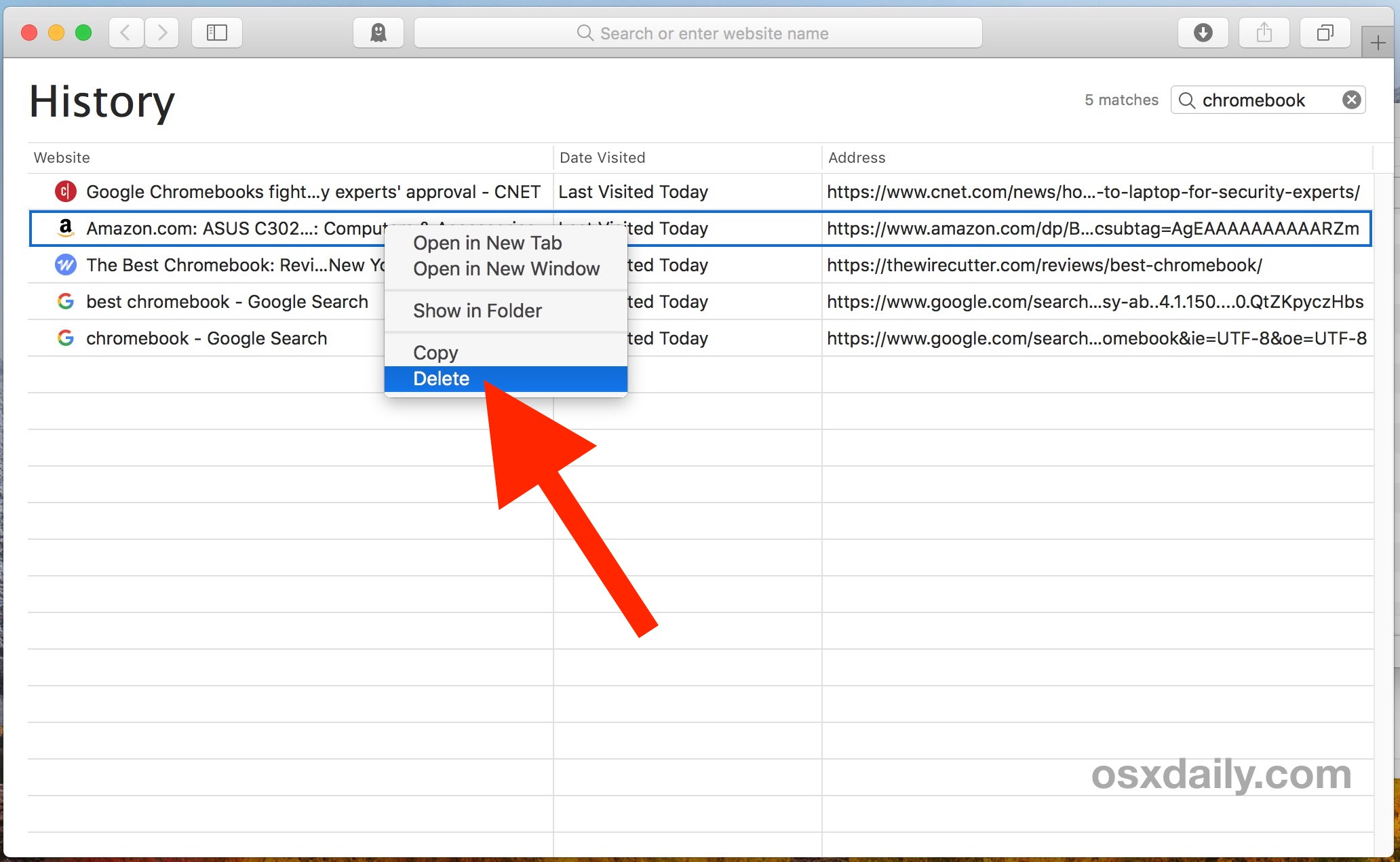Click Google favicon for chromebook search row

(x=65, y=338)
